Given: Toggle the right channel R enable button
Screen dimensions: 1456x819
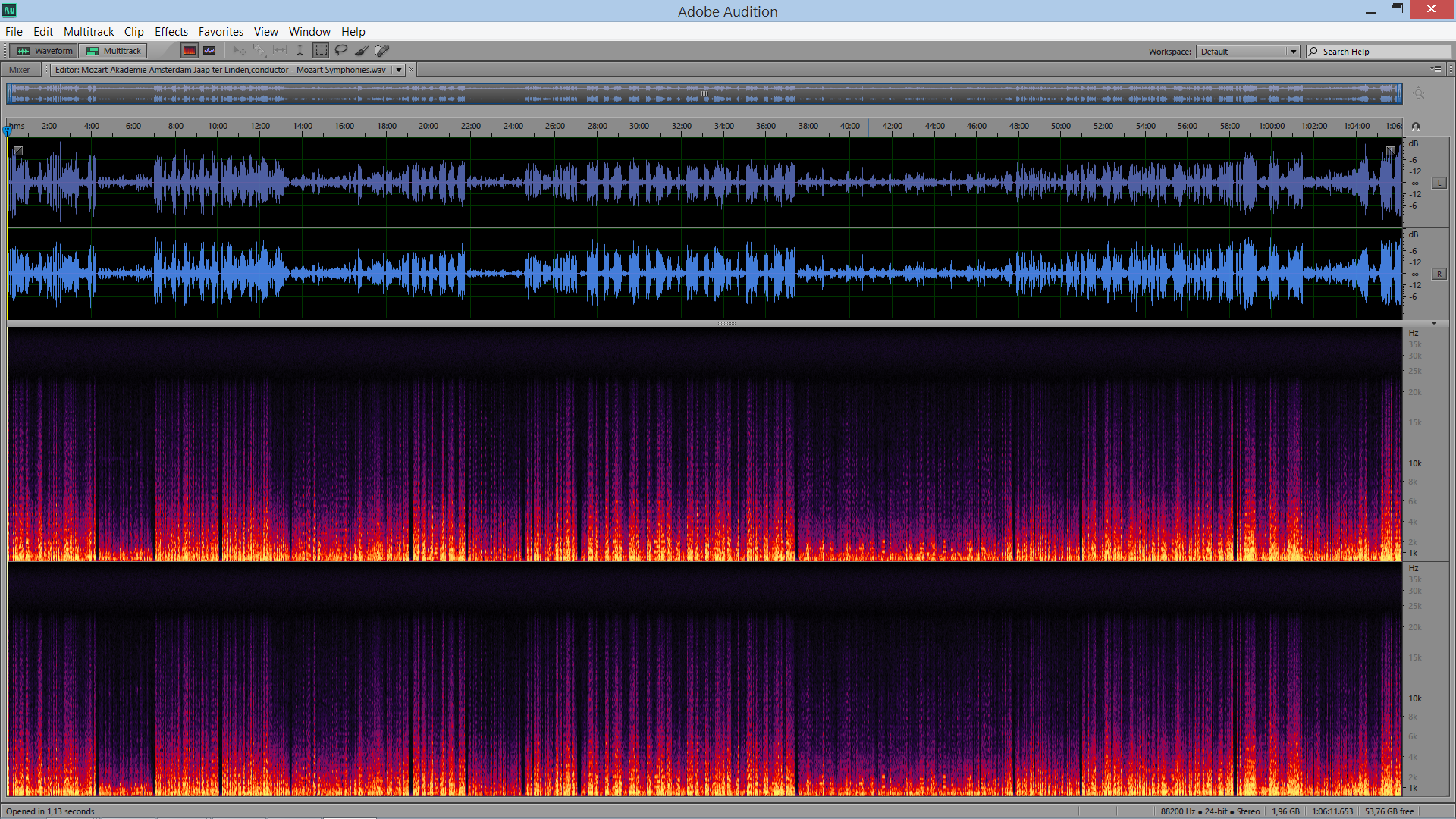Looking at the screenshot, I should tap(1439, 274).
